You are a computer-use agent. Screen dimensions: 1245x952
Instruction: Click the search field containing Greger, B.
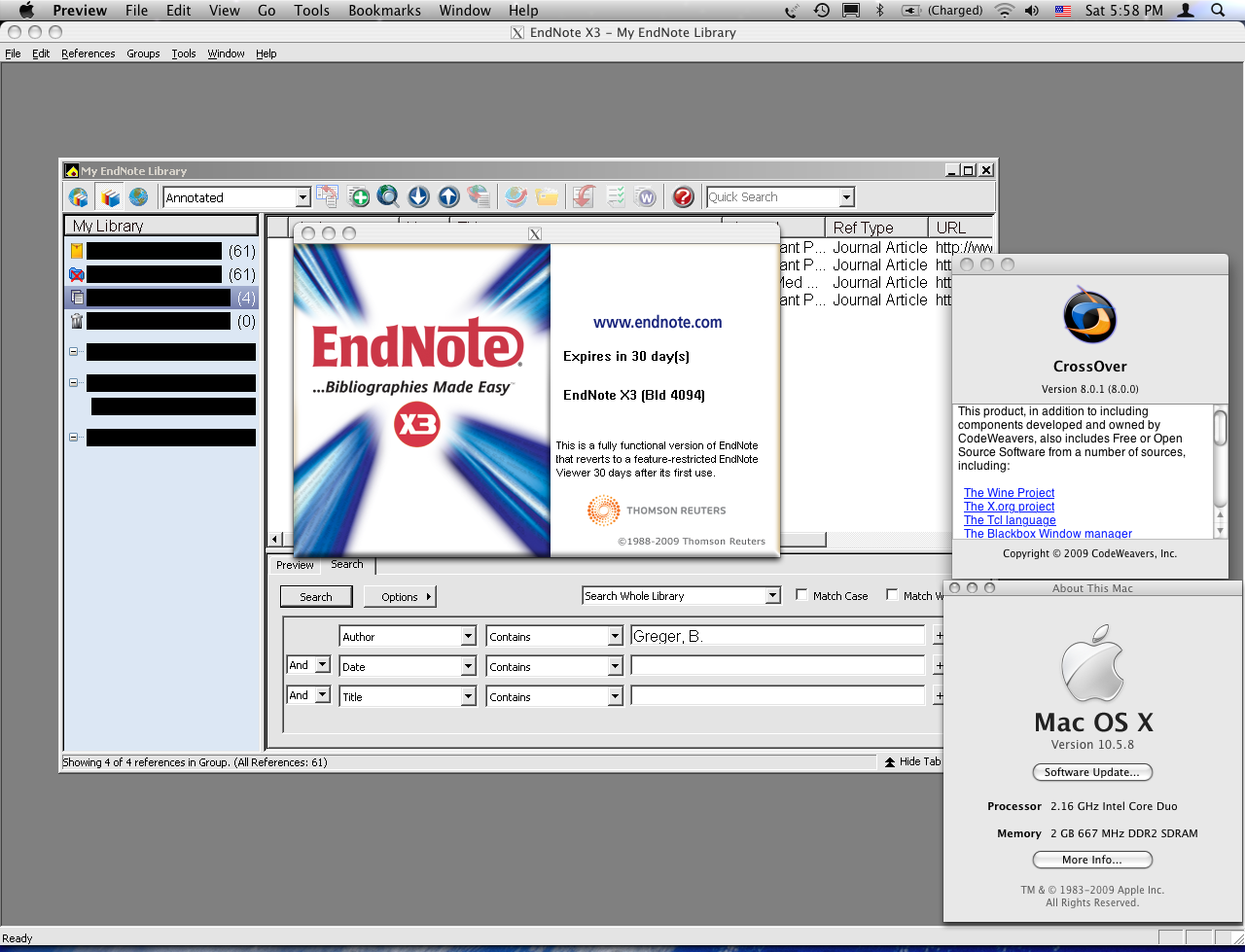click(x=778, y=635)
